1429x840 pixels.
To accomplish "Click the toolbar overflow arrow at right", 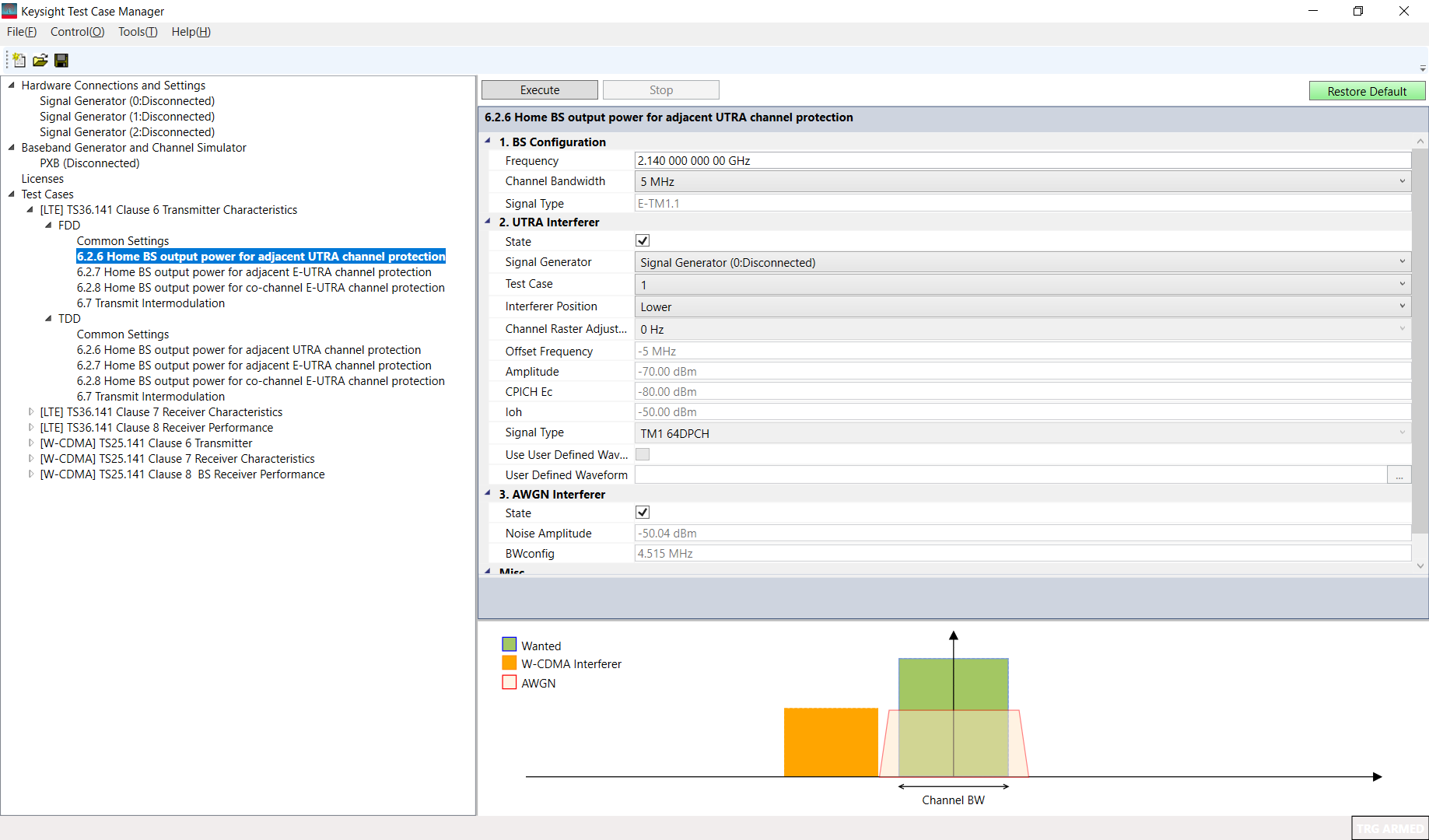I will pos(1422,68).
